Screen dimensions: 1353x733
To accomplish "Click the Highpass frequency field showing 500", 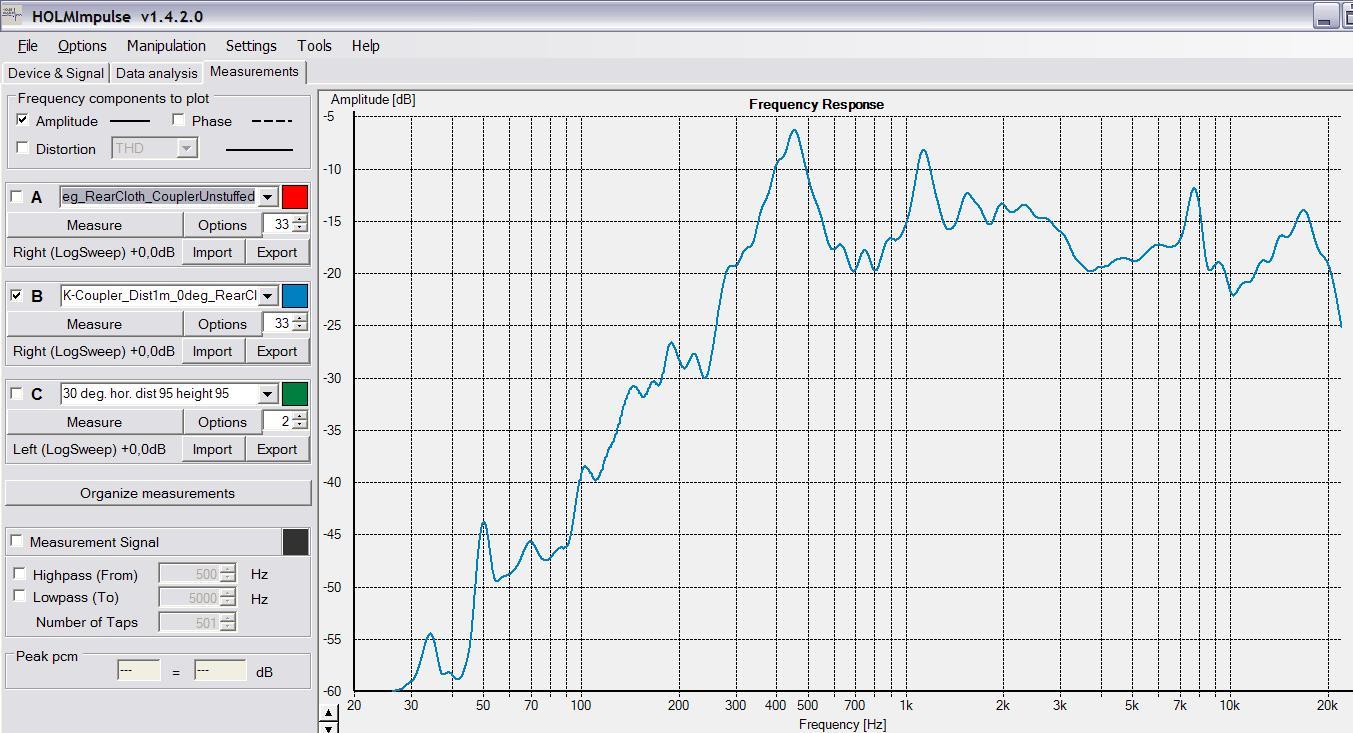I will click(x=197, y=574).
